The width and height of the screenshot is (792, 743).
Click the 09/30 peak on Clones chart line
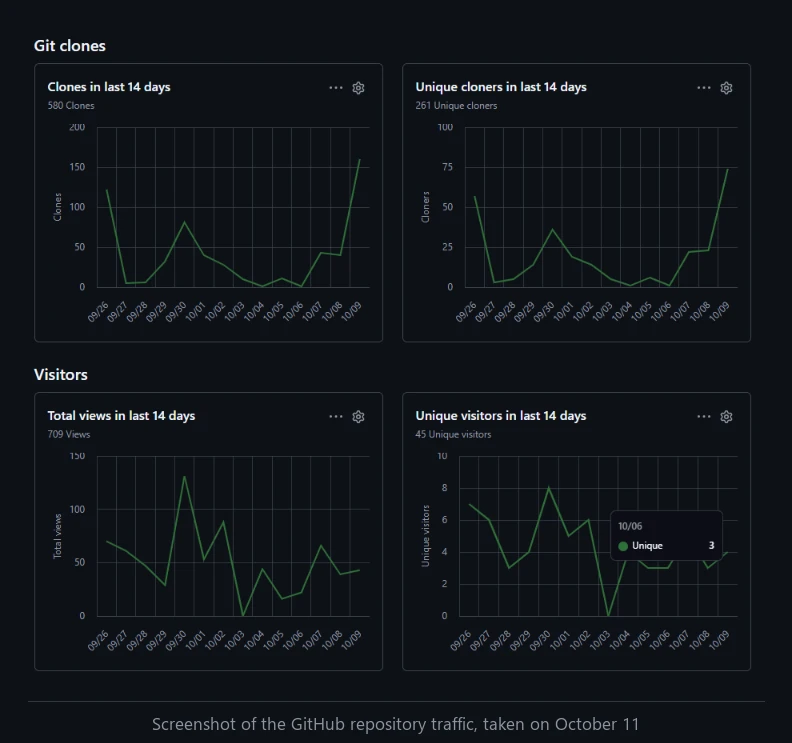[184, 222]
